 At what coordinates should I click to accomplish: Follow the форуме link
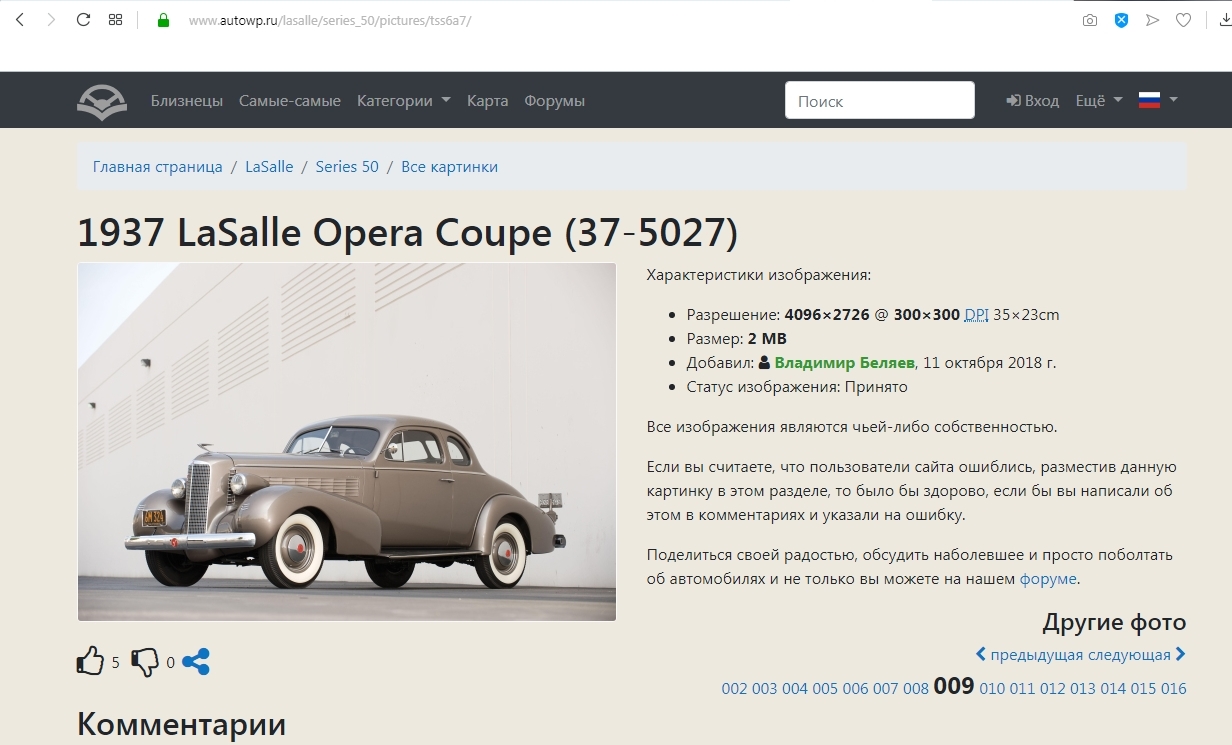(1048, 579)
